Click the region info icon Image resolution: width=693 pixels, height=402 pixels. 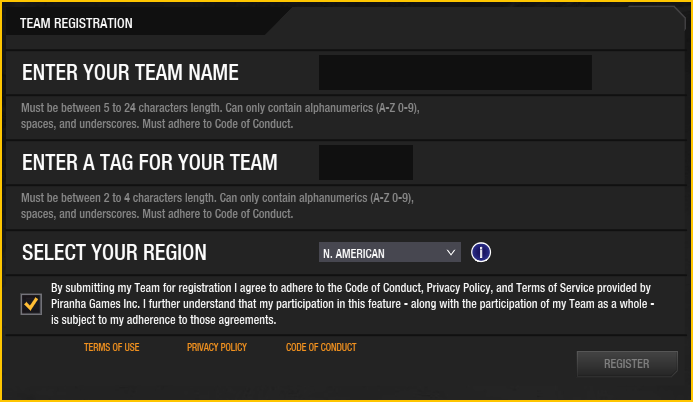482,253
